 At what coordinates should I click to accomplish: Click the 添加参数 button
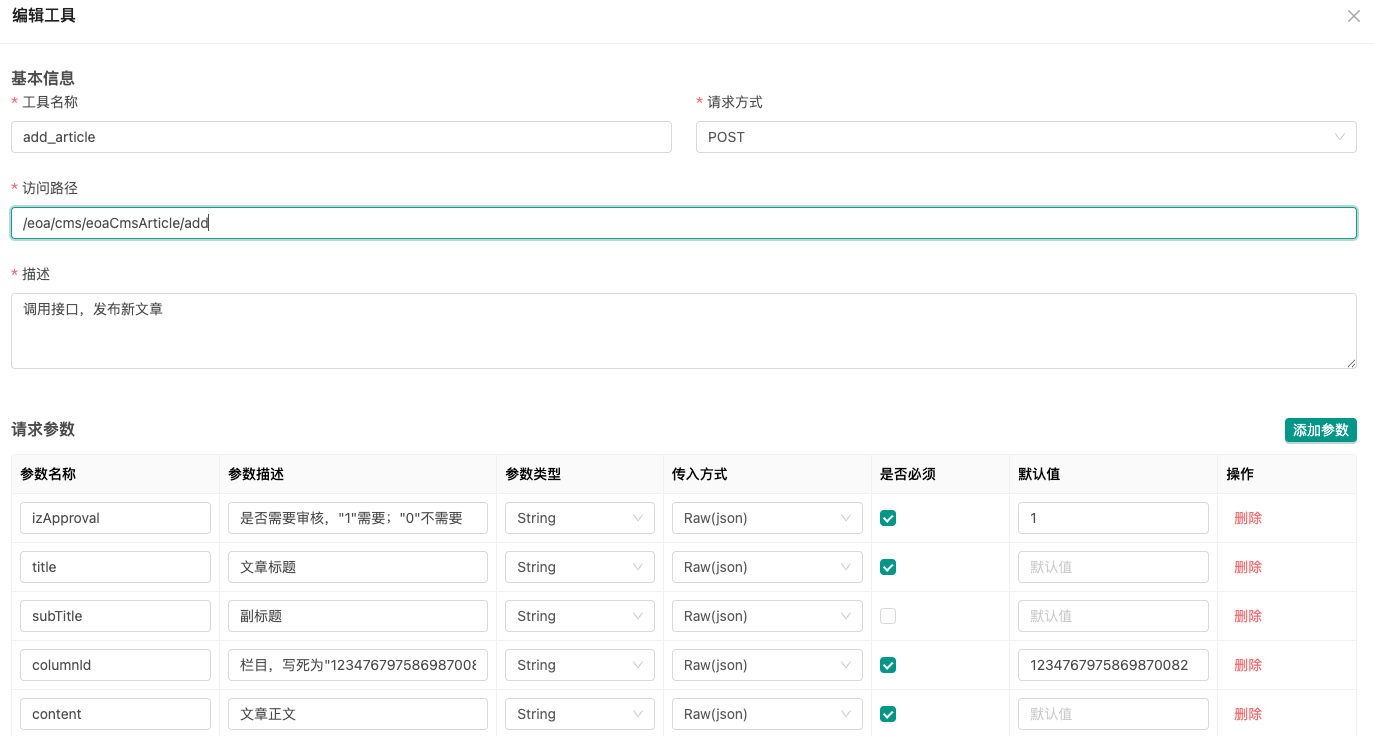point(1320,430)
